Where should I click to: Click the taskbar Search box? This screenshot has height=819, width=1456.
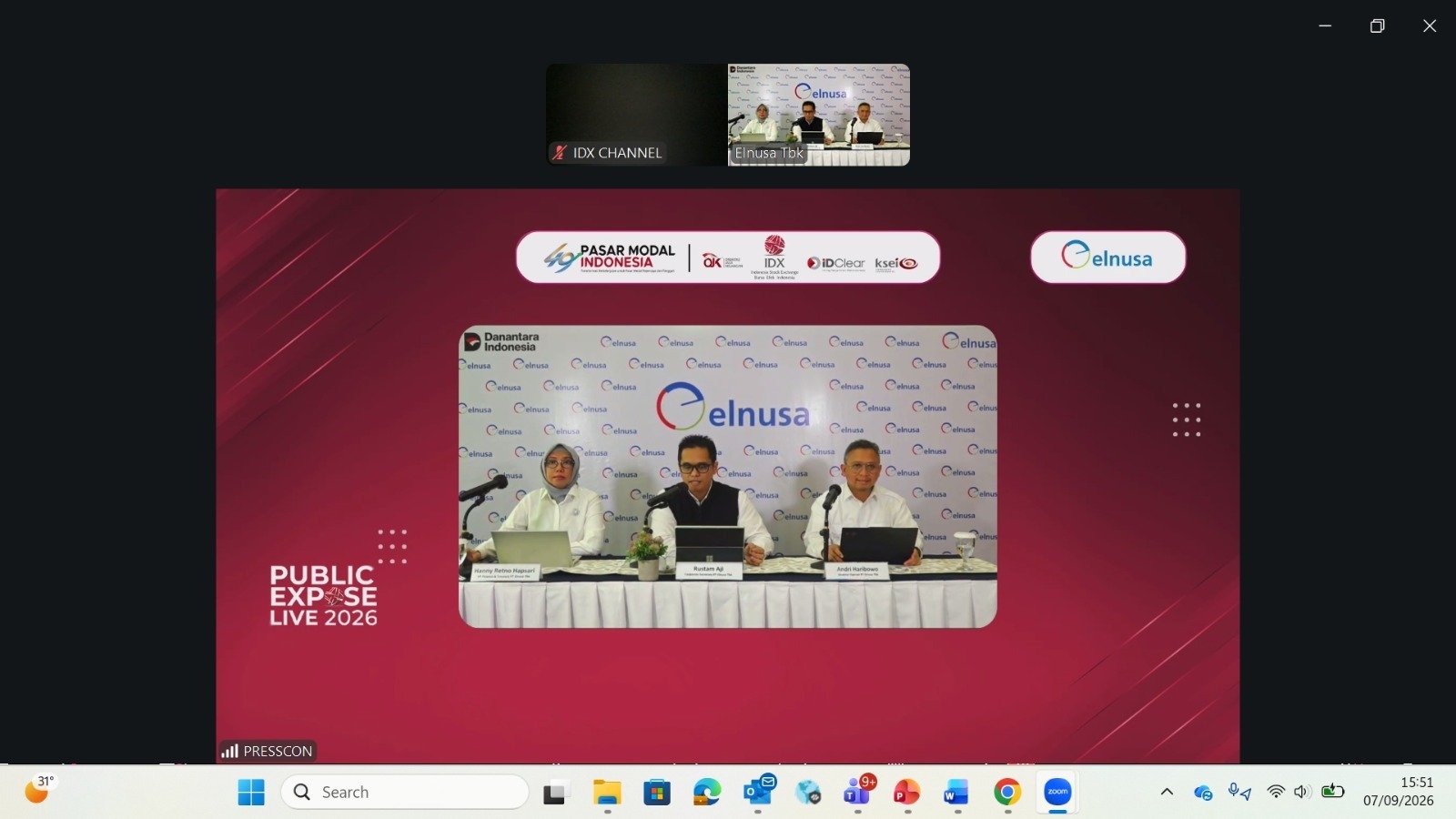(405, 792)
